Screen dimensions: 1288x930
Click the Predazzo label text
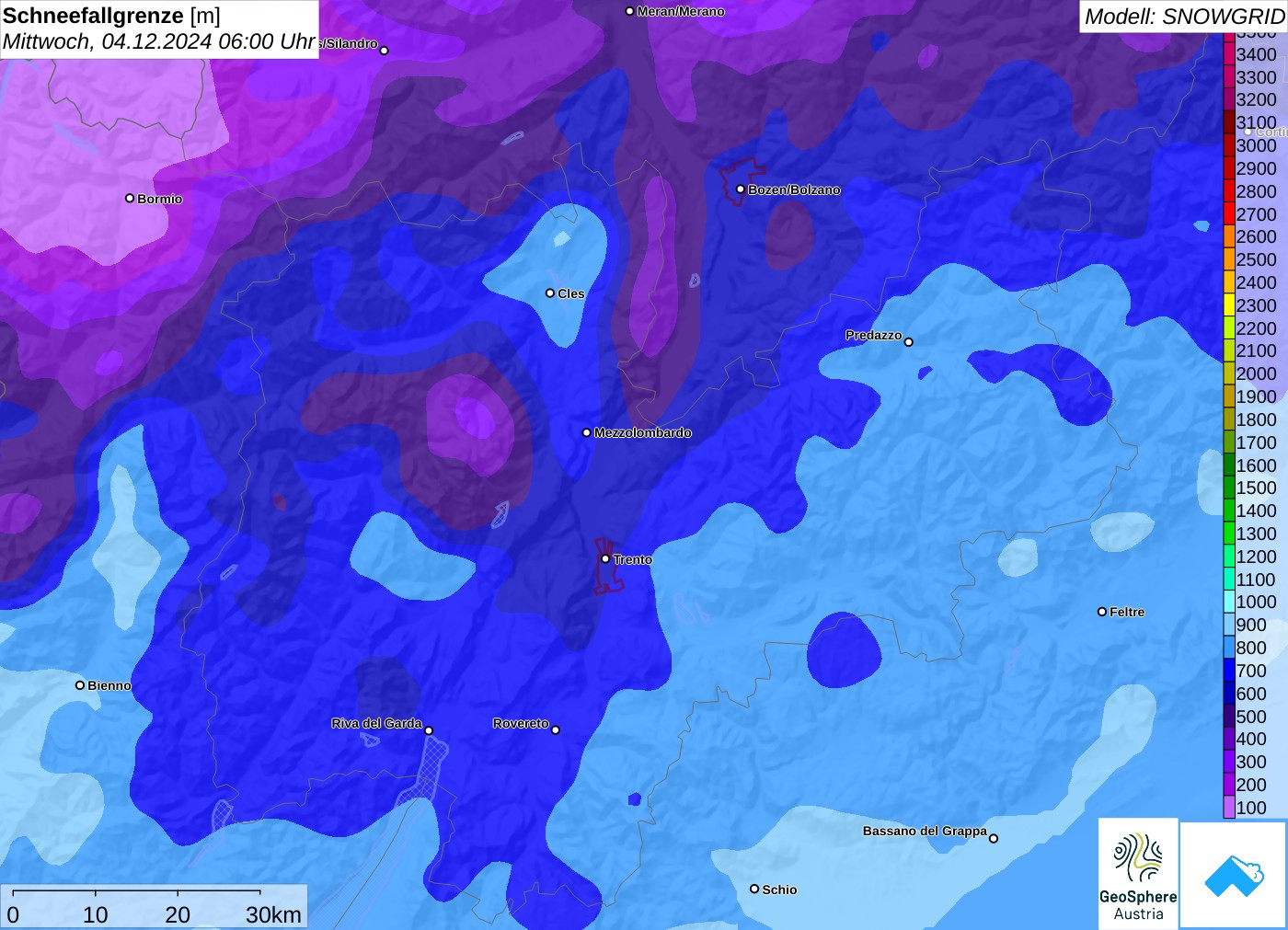(874, 335)
